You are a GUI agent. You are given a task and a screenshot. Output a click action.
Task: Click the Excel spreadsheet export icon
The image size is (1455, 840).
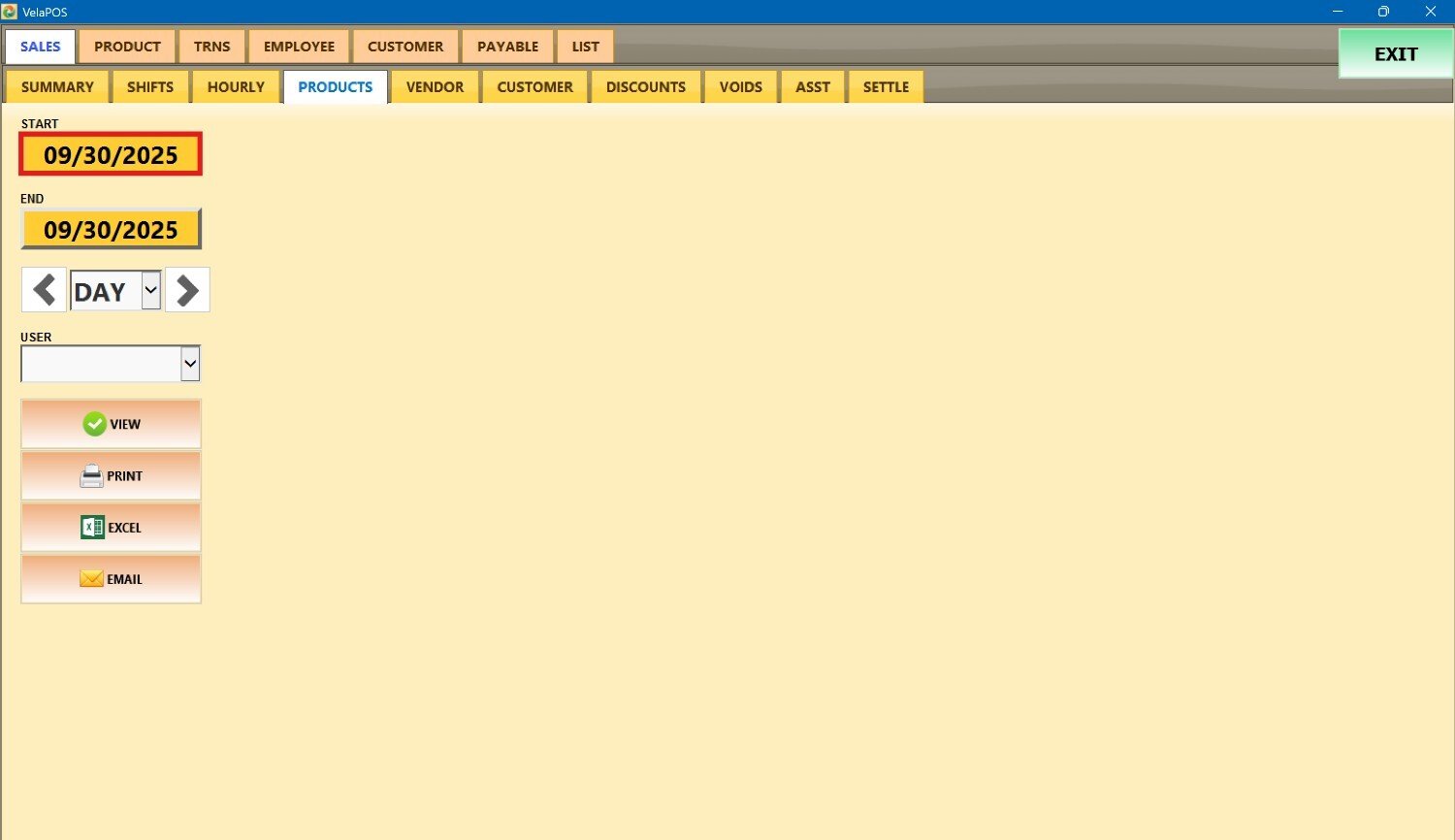(92, 528)
